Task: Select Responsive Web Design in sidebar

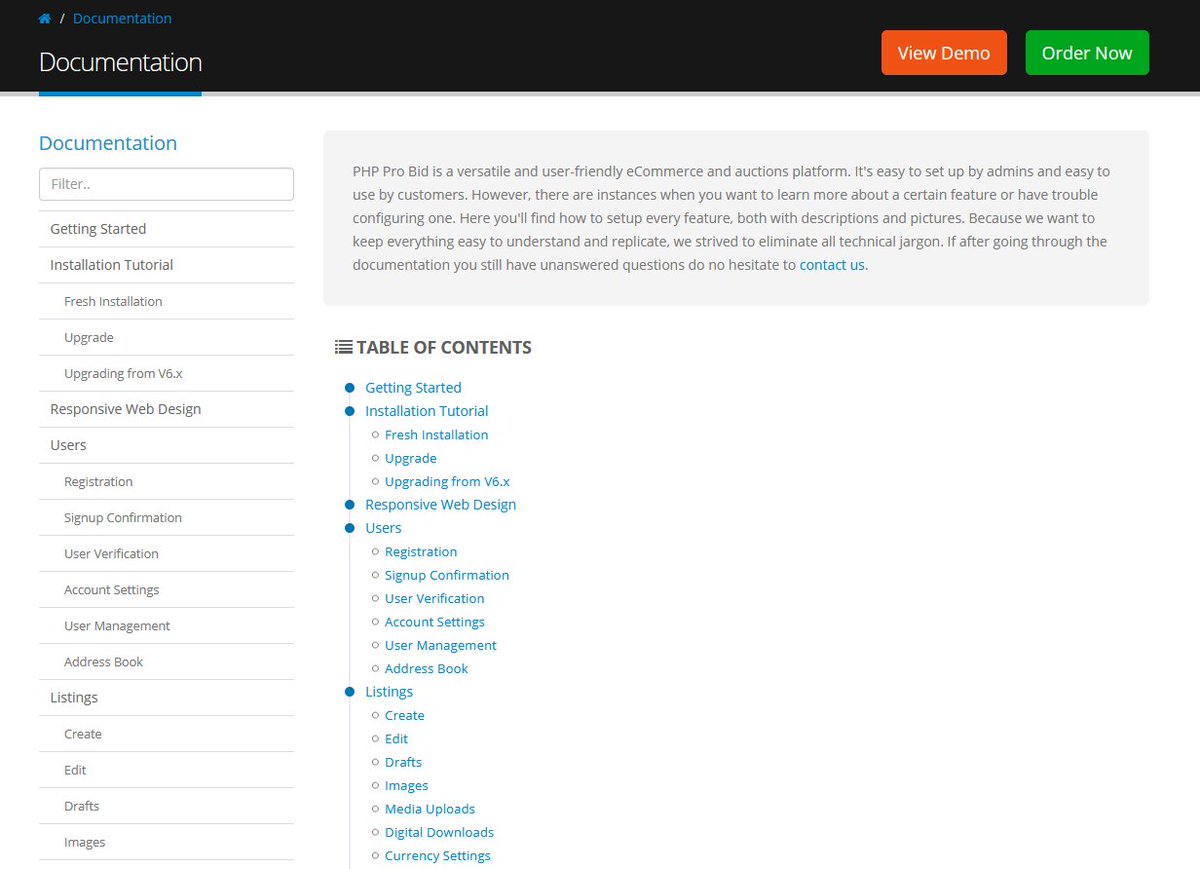Action: [166, 409]
